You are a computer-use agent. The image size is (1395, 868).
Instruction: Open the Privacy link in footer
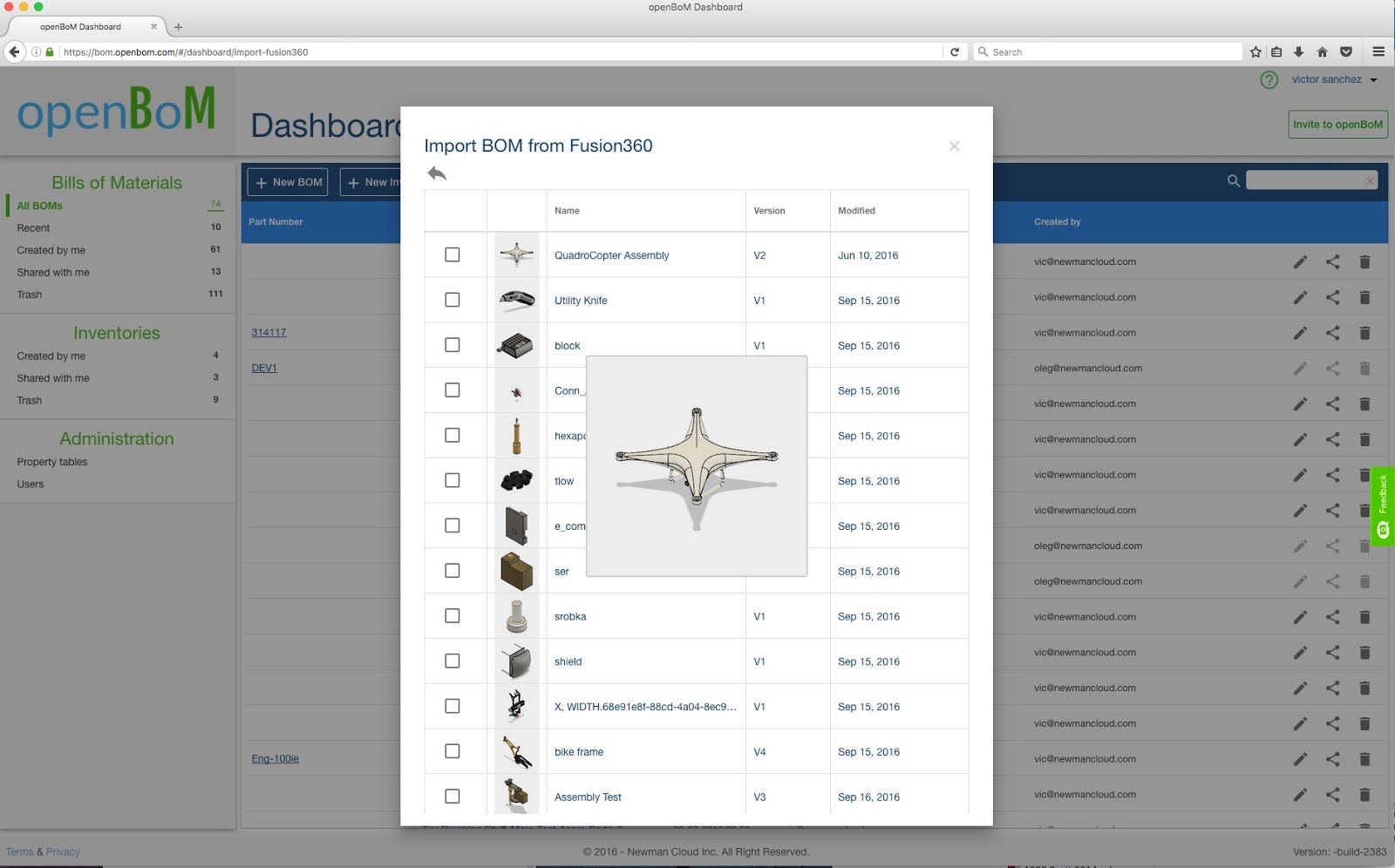coord(63,851)
